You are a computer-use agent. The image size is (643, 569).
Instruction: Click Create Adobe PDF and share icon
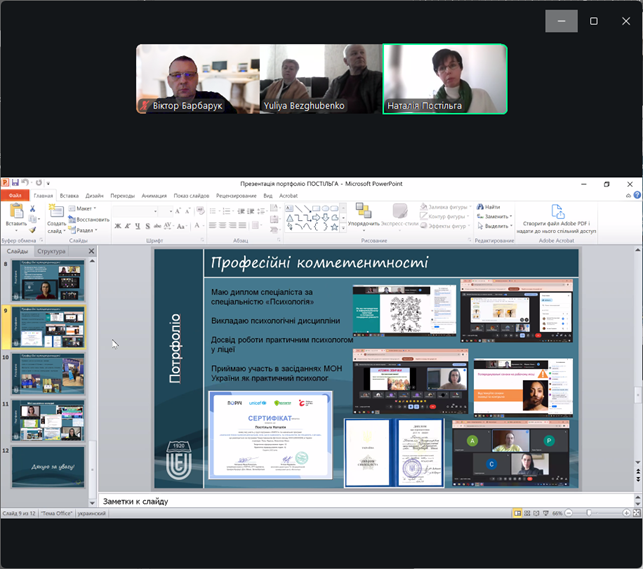point(557,212)
